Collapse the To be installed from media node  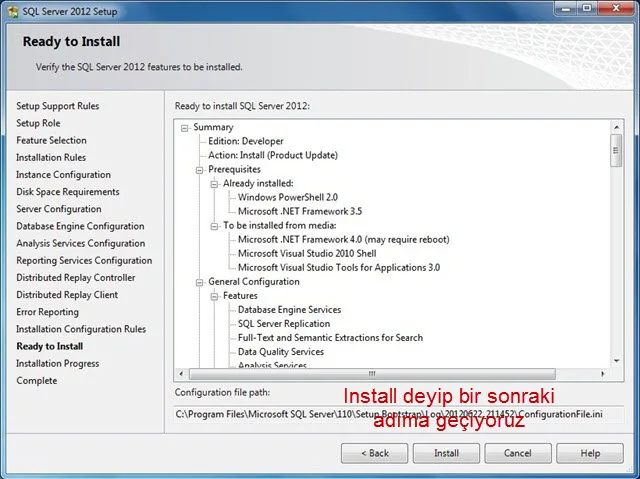pos(214,226)
